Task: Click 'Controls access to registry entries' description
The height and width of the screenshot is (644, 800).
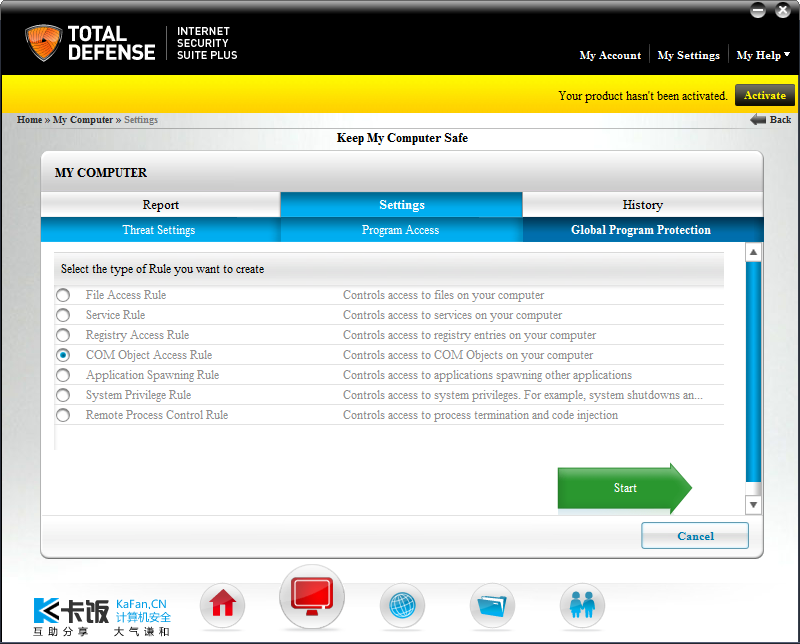Action: (x=469, y=335)
